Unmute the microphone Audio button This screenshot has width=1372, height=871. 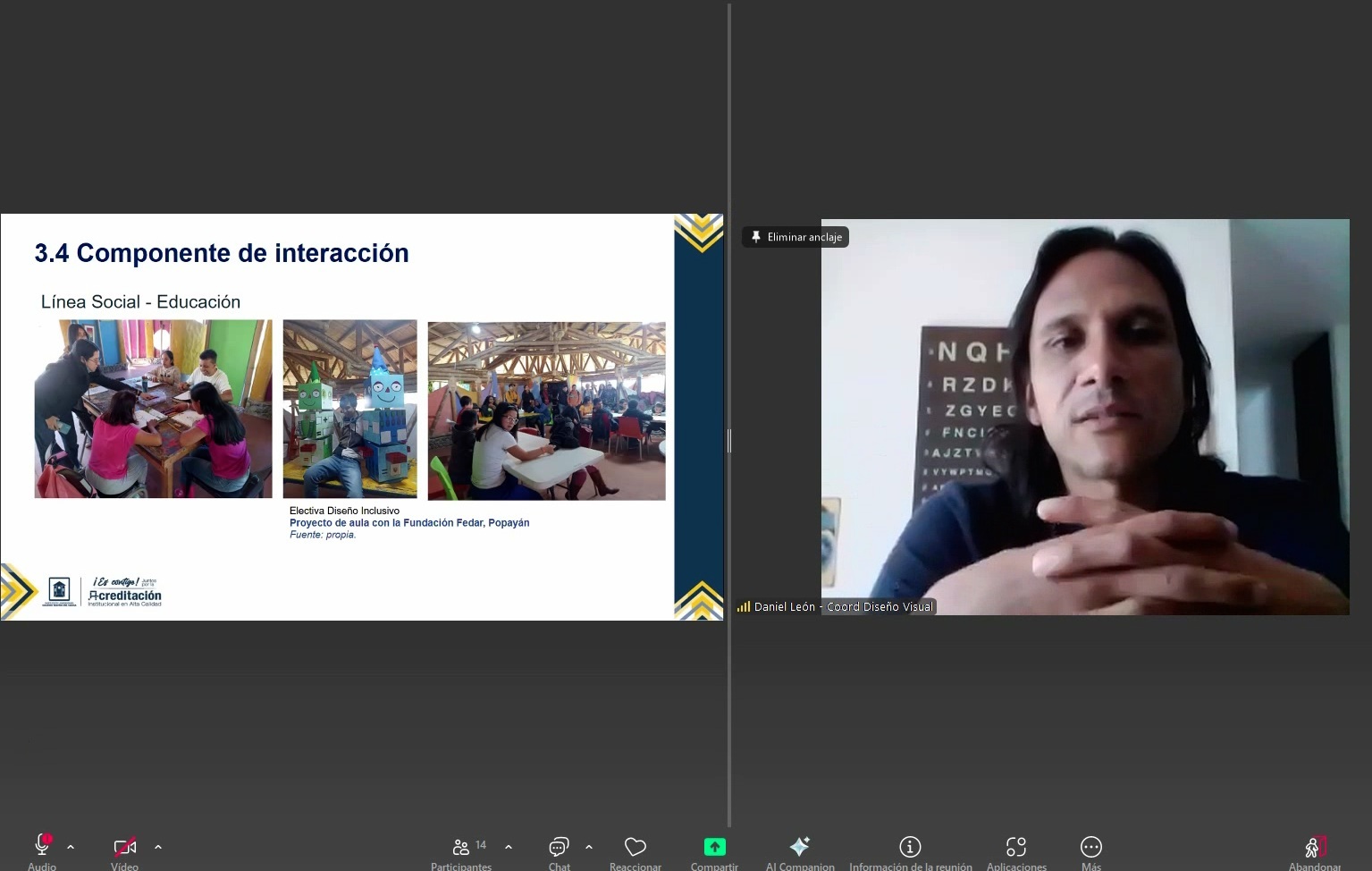[x=42, y=851]
